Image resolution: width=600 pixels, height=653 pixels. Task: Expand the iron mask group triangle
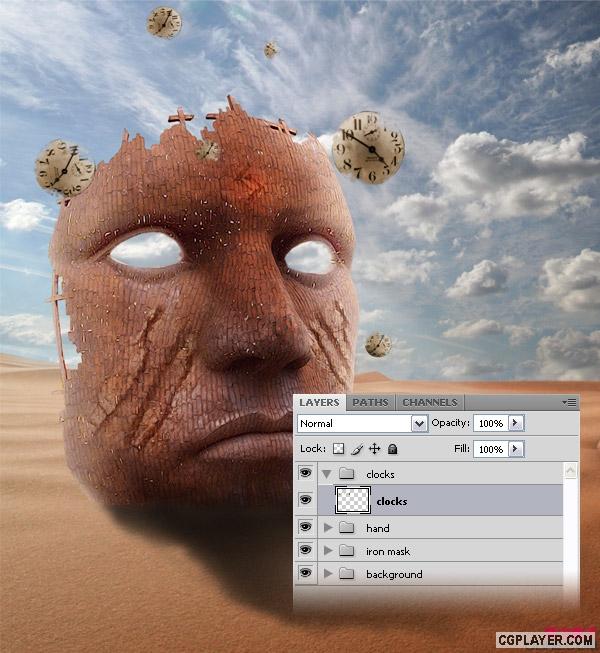point(328,551)
